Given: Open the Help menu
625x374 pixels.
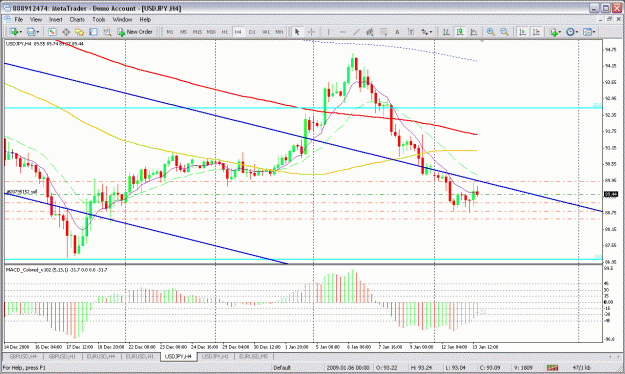Looking at the screenshot, I should pyautogui.click(x=145, y=19).
